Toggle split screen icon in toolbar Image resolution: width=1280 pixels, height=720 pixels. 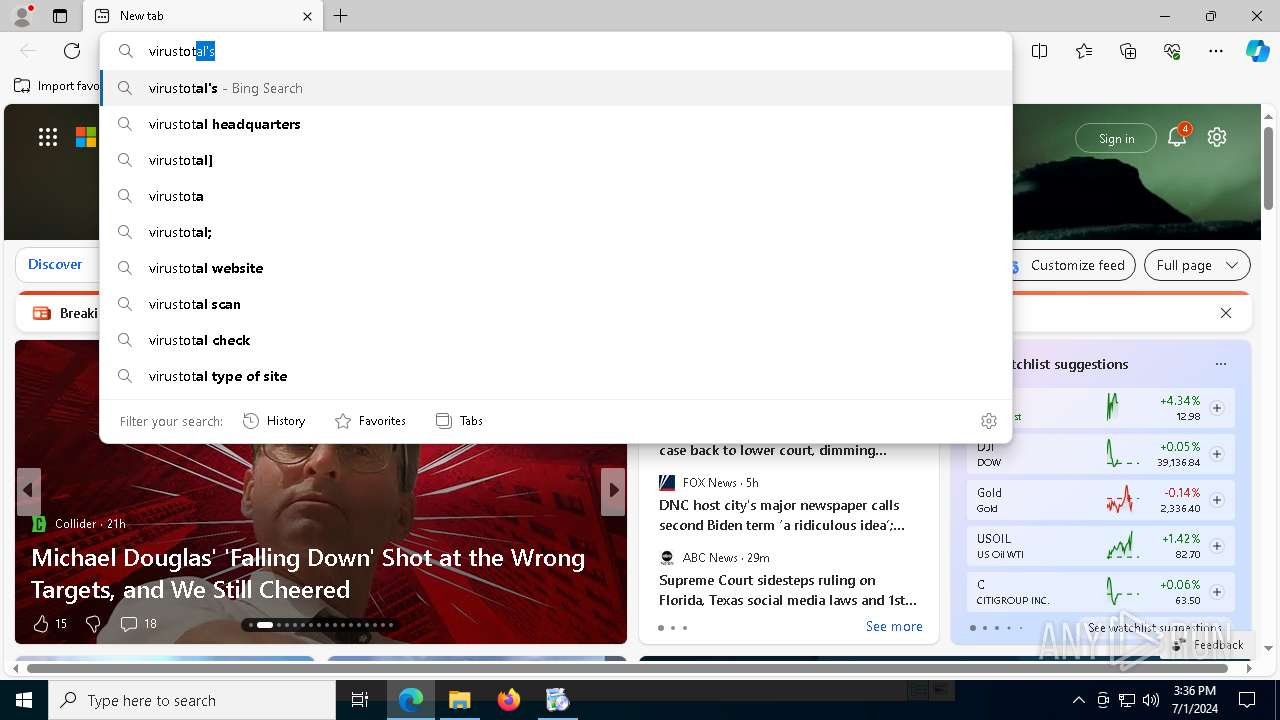tap(1040, 51)
